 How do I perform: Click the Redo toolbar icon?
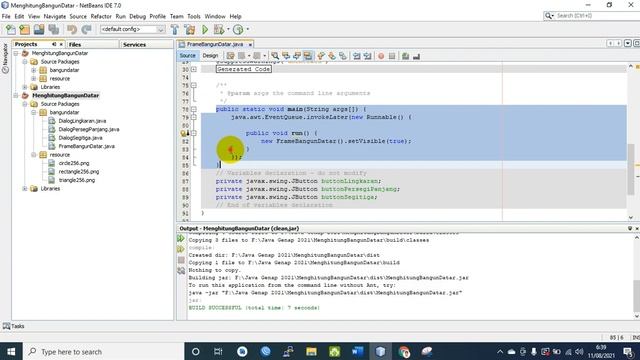point(86,29)
